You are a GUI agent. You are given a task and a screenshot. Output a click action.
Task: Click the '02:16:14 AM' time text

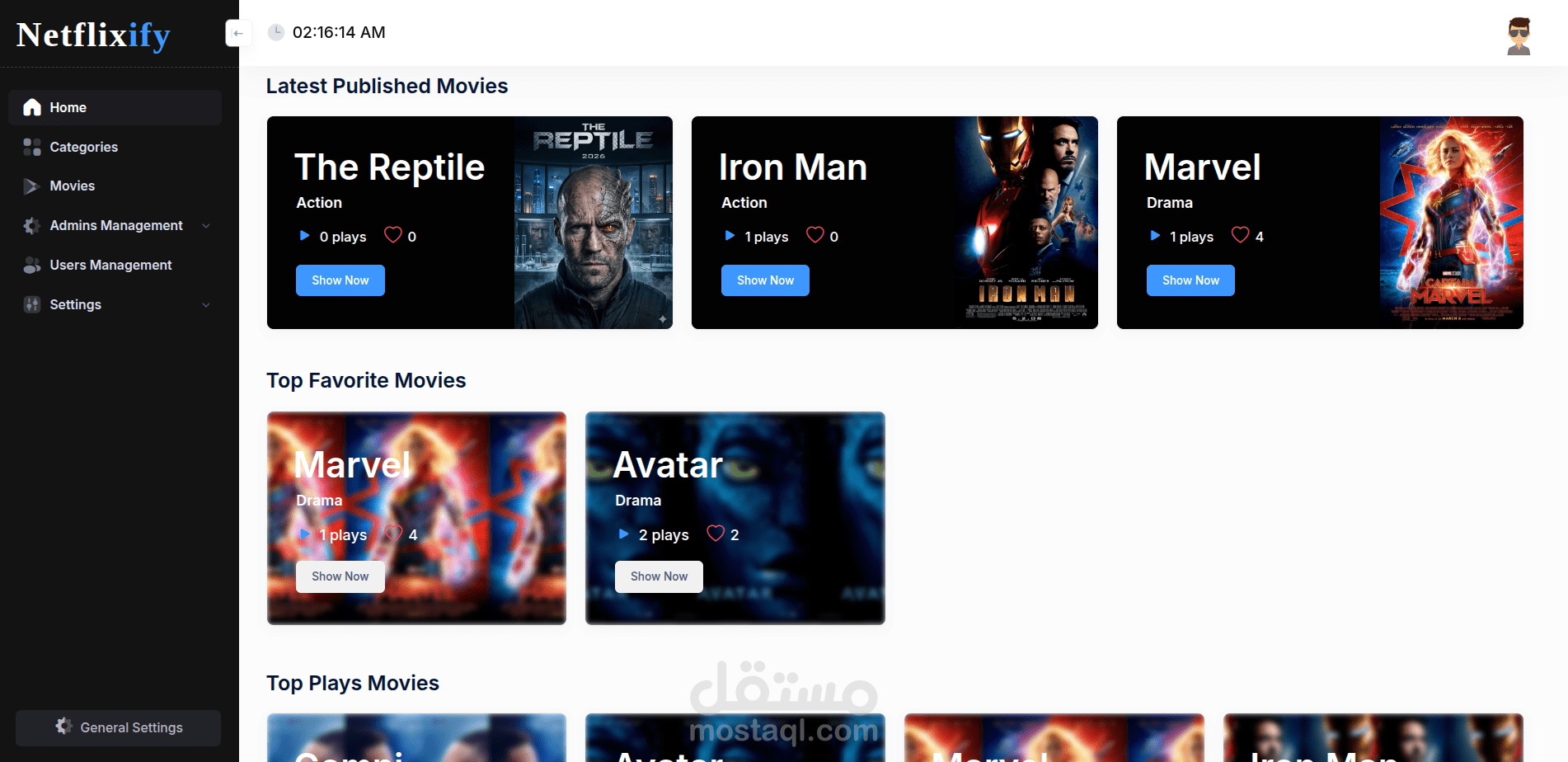tap(339, 32)
